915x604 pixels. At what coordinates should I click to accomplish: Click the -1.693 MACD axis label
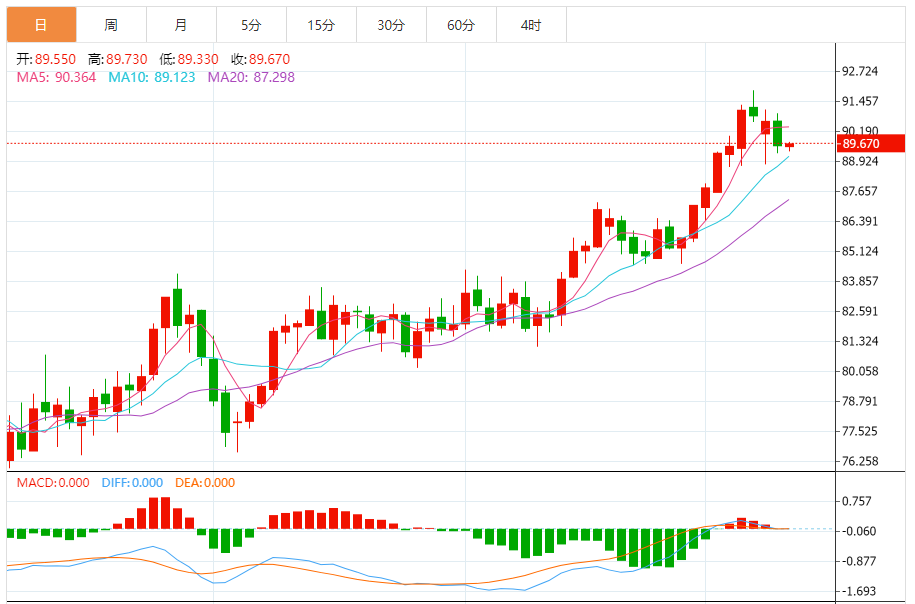point(858,591)
